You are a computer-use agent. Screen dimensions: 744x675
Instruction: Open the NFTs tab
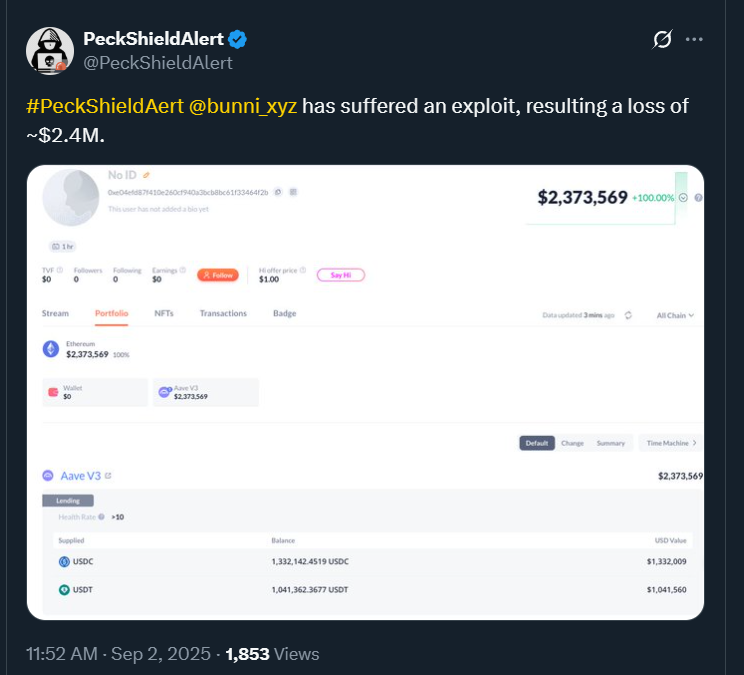point(164,313)
